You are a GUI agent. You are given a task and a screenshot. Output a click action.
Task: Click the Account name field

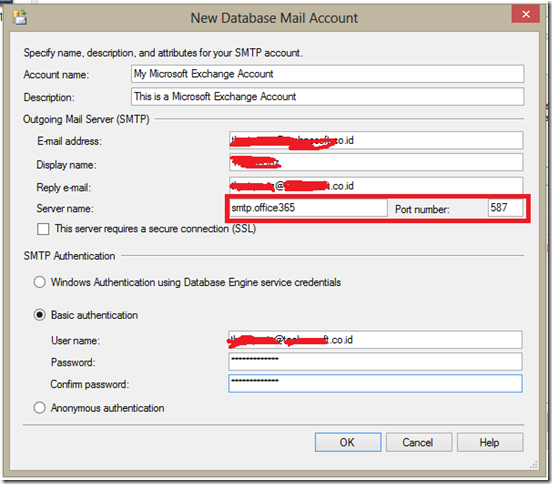tap(327, 74)
